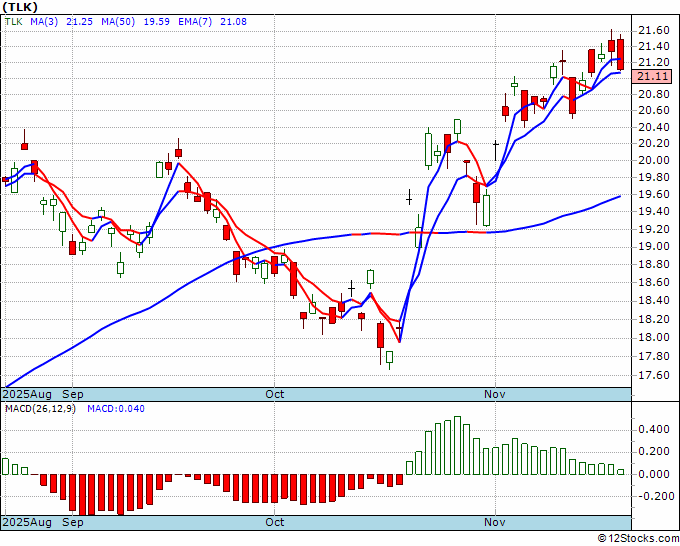Click the 2025Aug label on MACD timeline
Viewport: 680px width, 546px height.
pos(27,522)
